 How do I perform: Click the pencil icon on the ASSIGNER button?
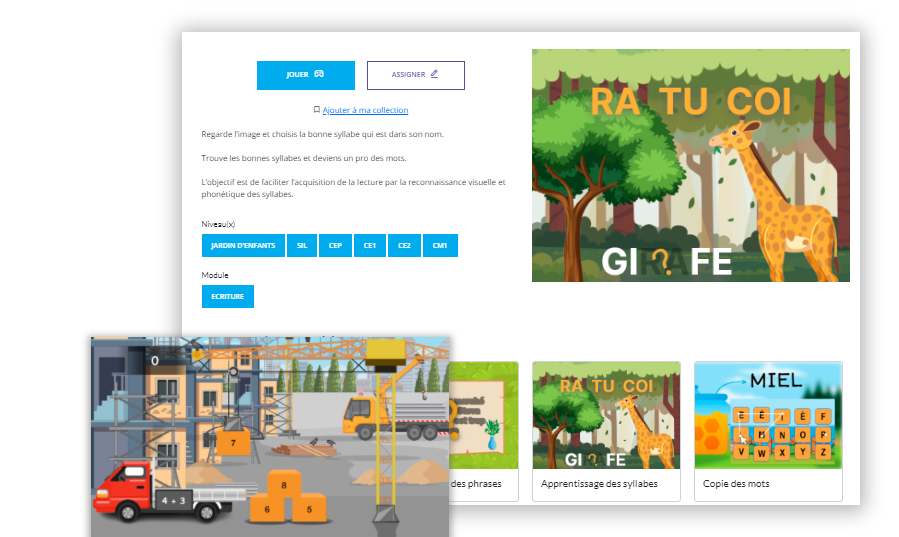point(433,75)
